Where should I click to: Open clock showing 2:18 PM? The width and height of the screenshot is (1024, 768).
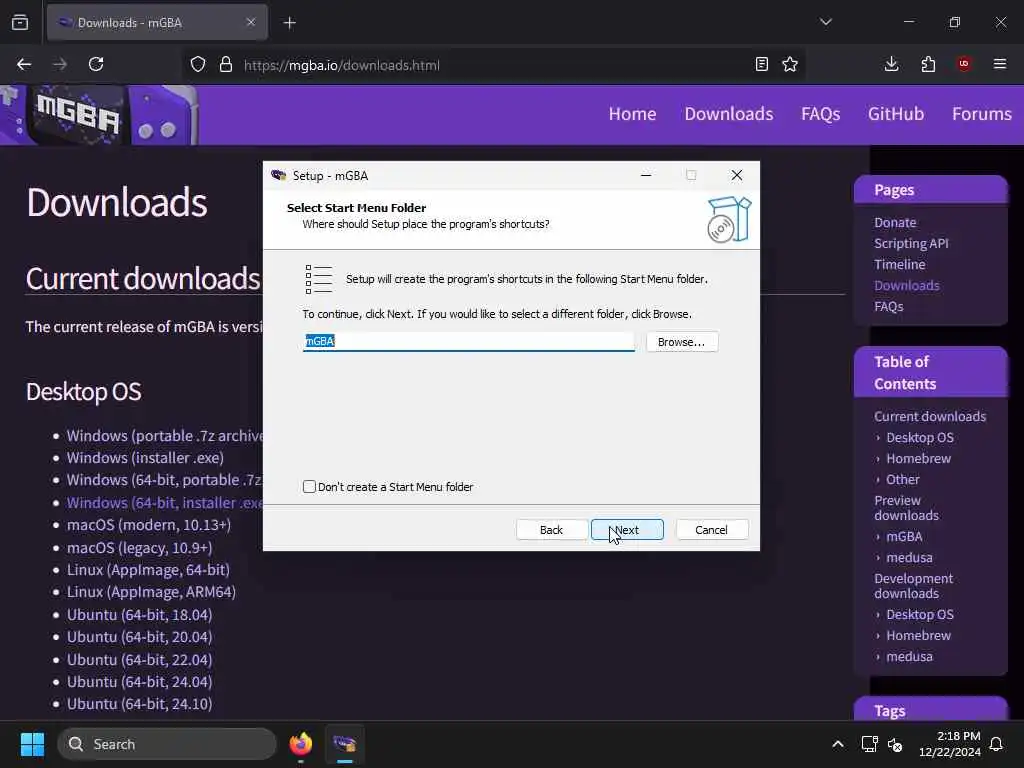point(950,744)
